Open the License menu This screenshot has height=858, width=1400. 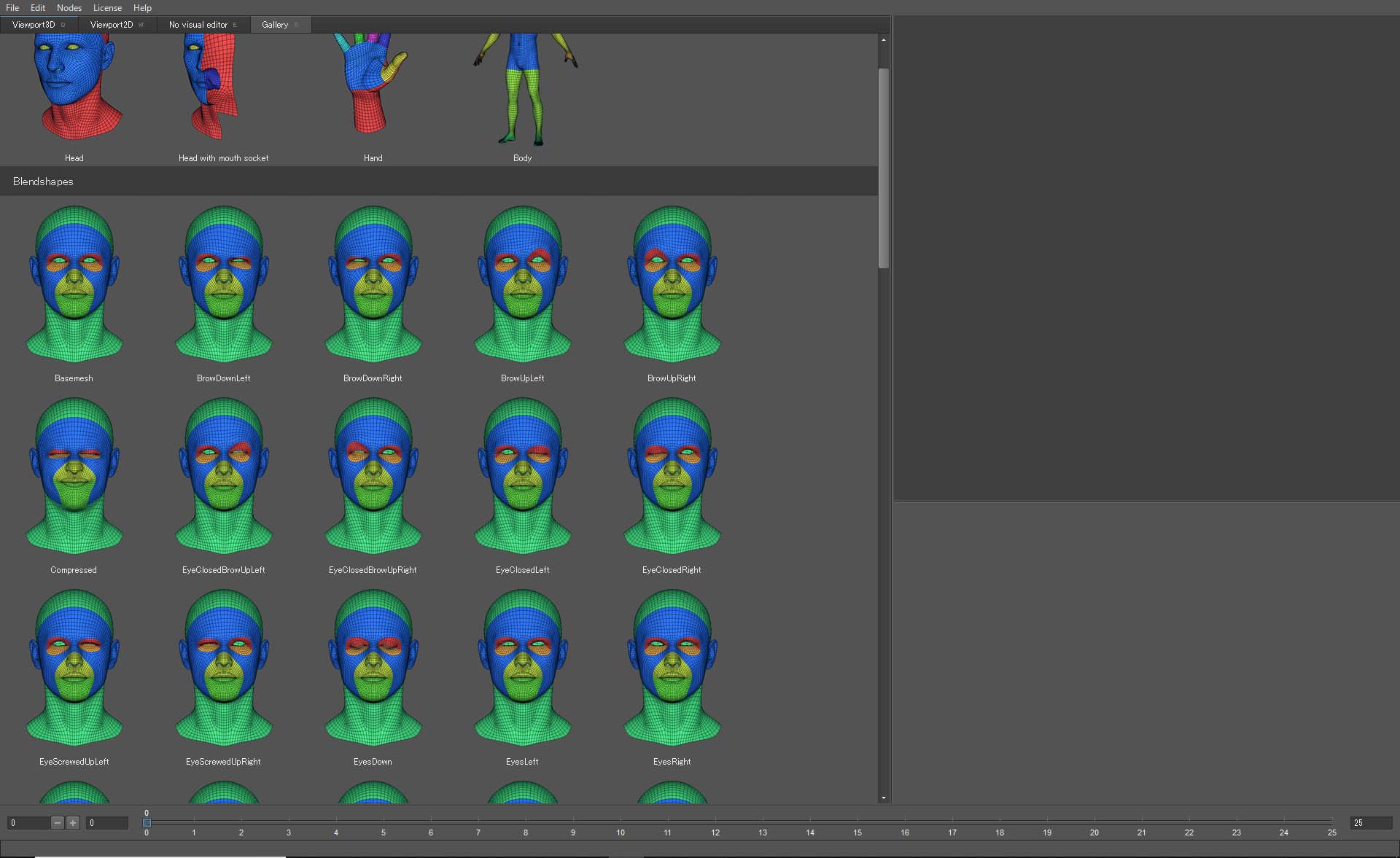pos(107,7)
